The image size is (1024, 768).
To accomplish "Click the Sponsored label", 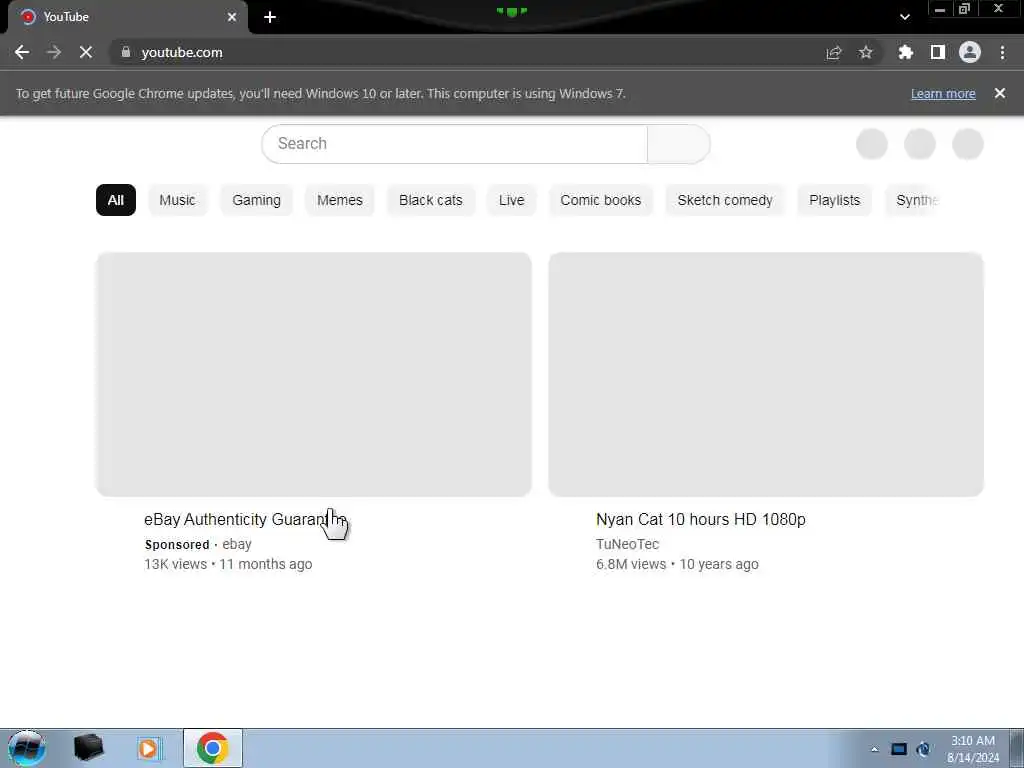I will pyautogui.click(x=177, y=545).
